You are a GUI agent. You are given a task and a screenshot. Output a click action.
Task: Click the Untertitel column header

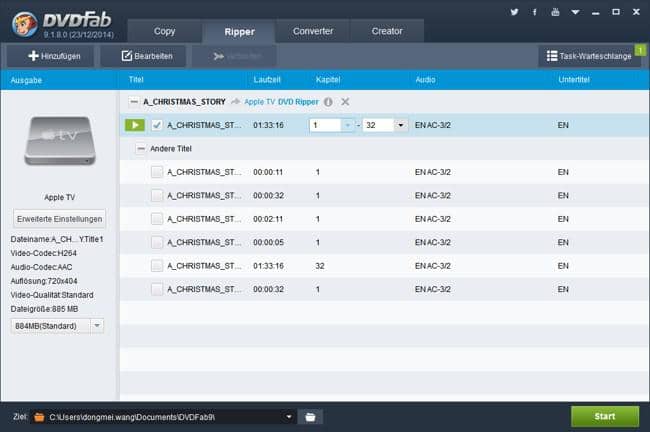click(574, 80)
